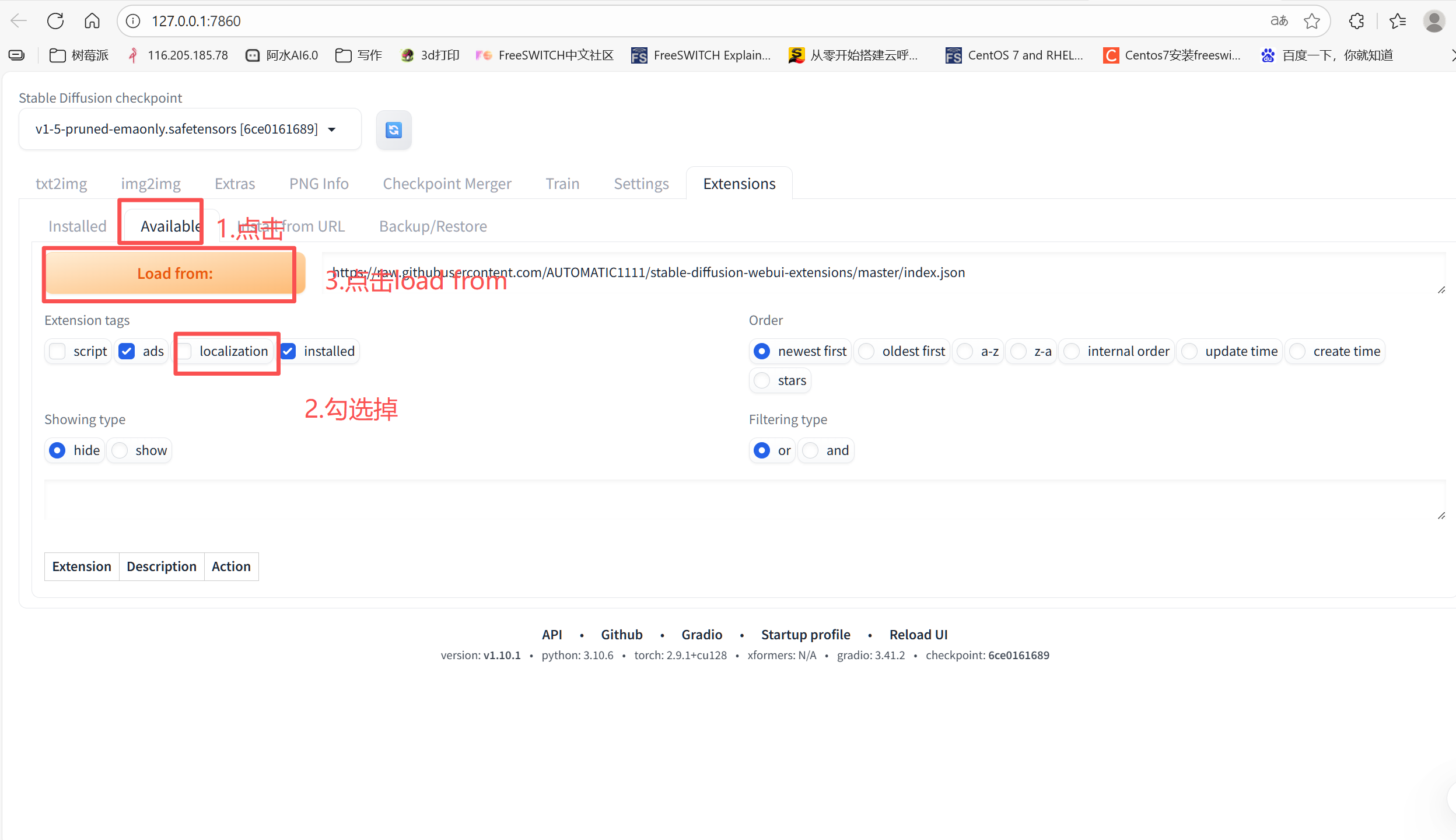Click the refresh checkpoint list icon
Image resolution: width=1456 pixels, height=840 pixels.
click(394, 130)
